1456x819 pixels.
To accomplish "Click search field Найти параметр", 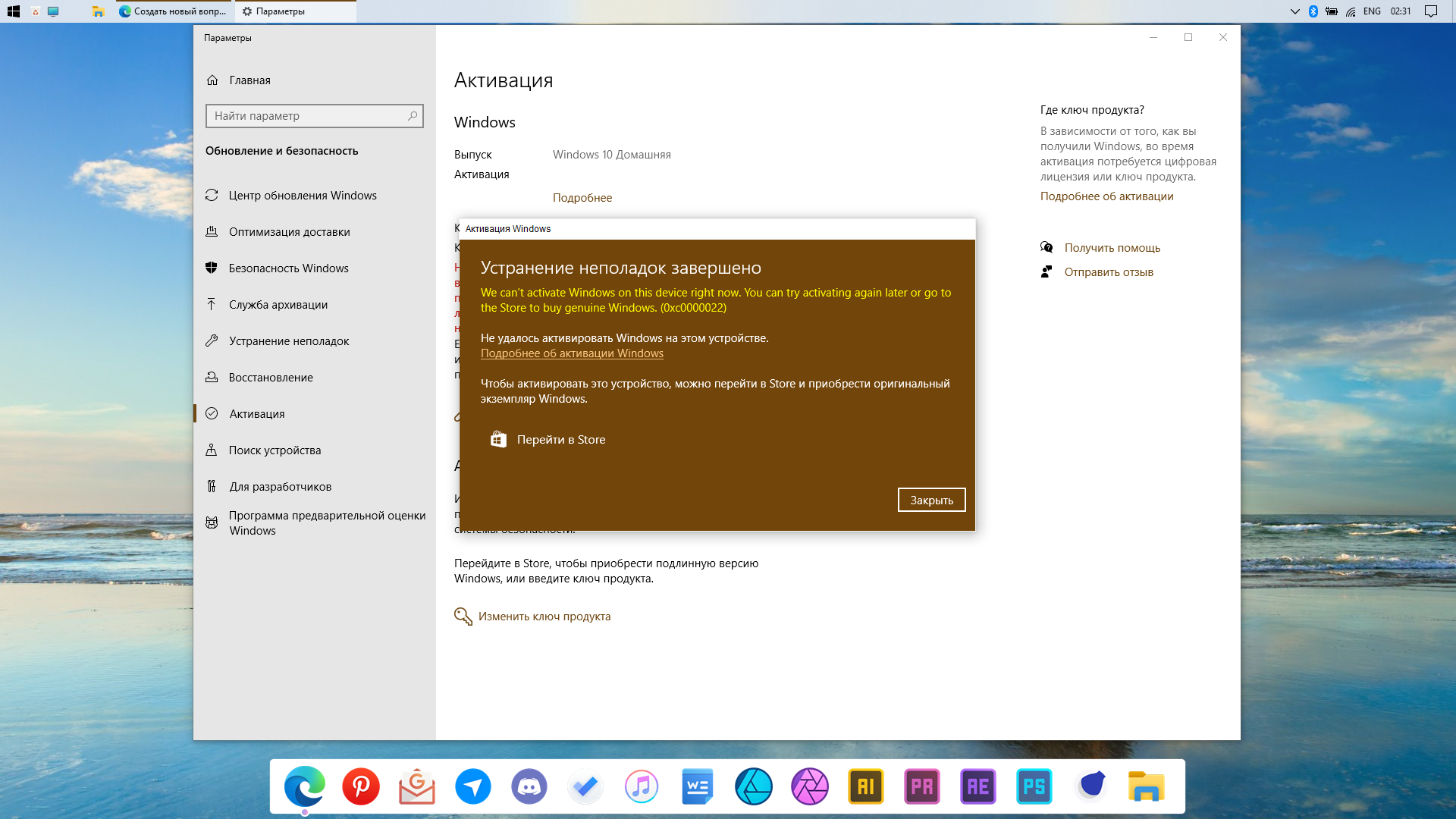I will coord(314,116).
